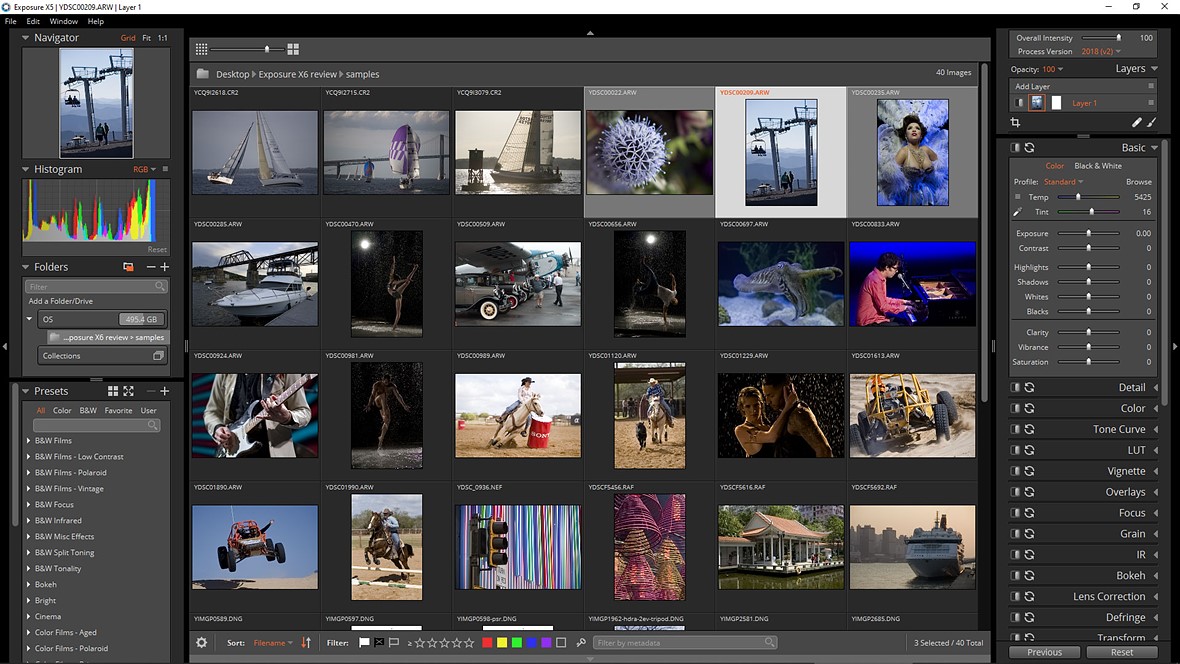The height and width of the screenshot is (664, 1180).
Task: Expand the B&W Films preset group
Action: (28, 441)
